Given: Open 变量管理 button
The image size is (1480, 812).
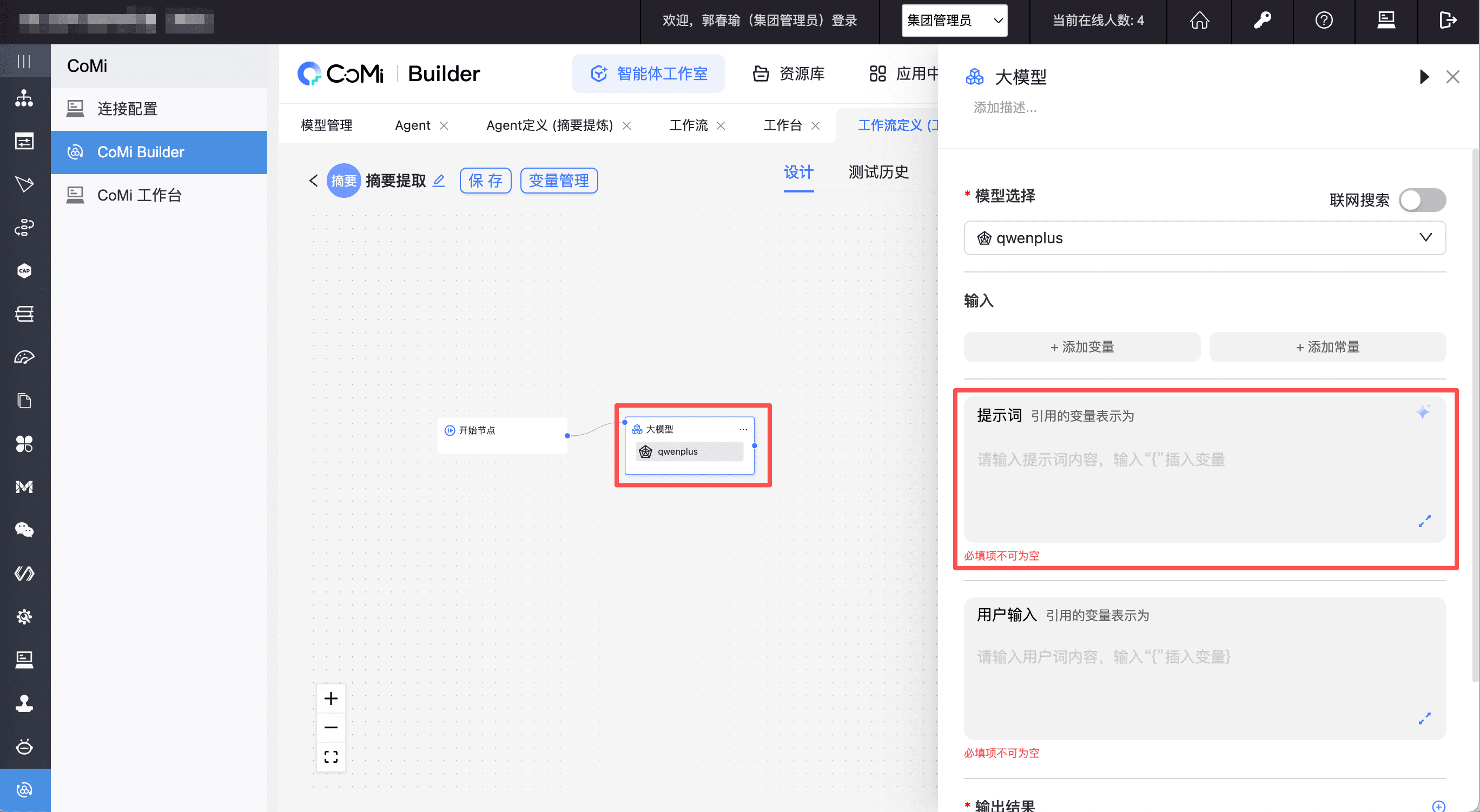Looking at the screenshot, I should (558, 181).
